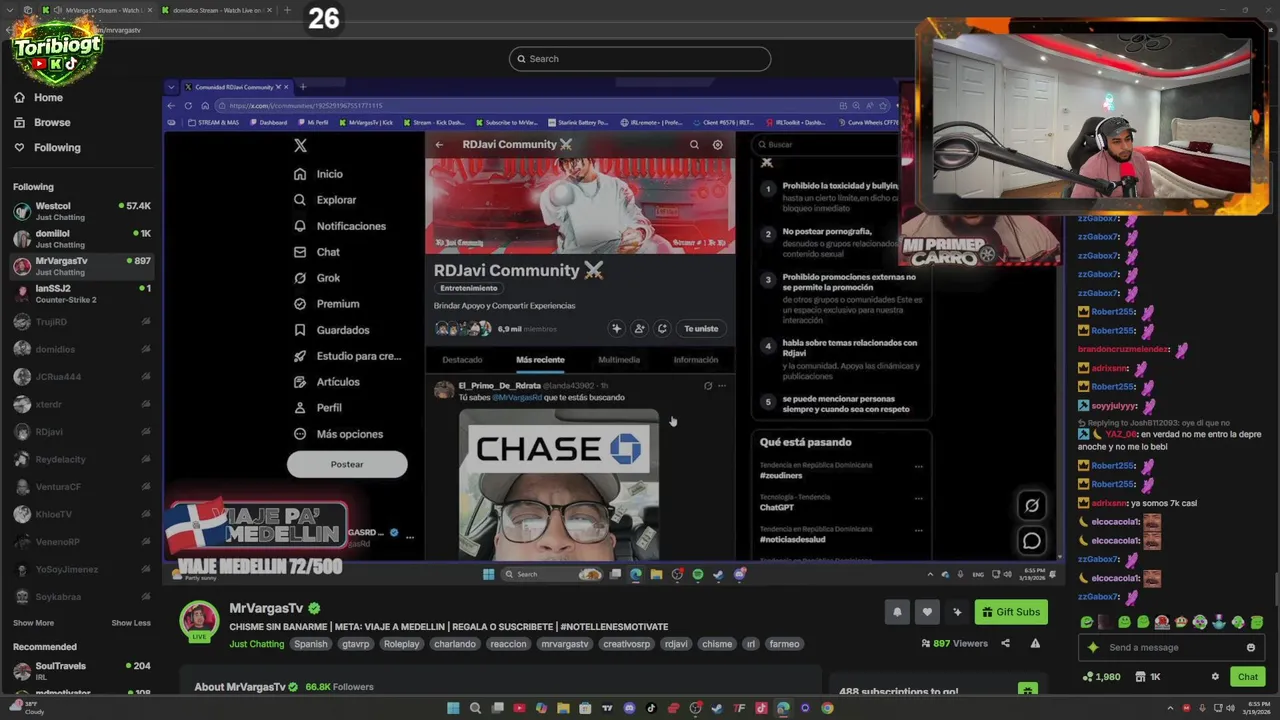The height and width of the screenshot is (720, 1280).
Task: Open Más opciones in streamed X sidebar
Action: coord(338,434)
